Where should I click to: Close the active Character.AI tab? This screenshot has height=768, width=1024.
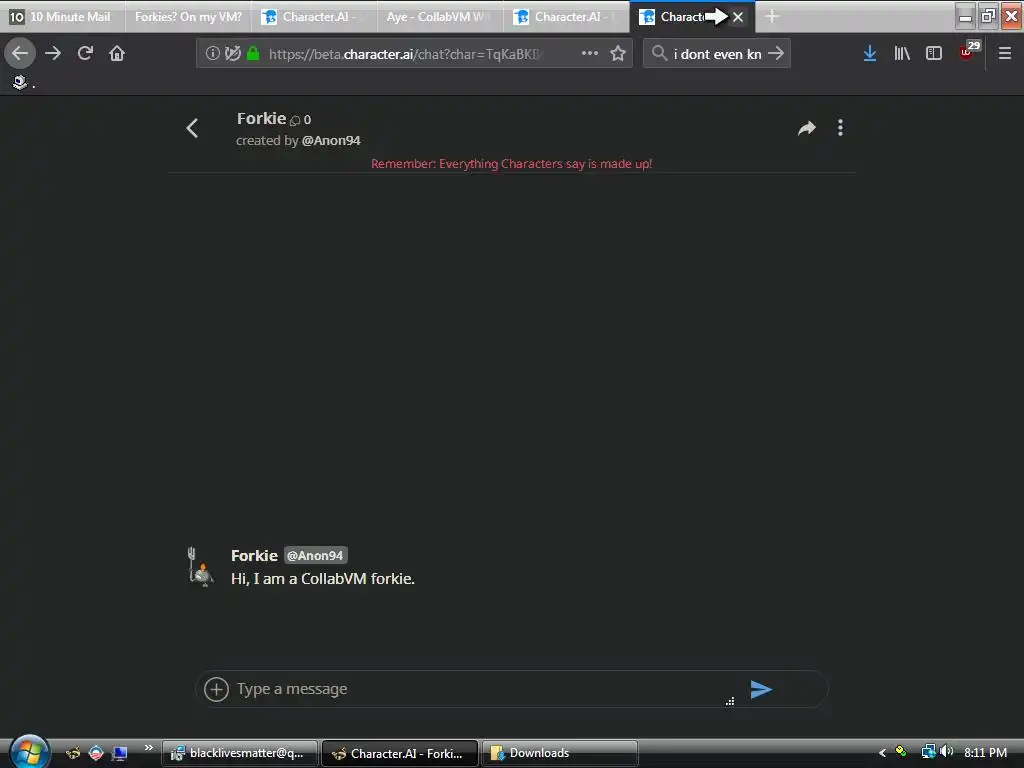point(738,17)
